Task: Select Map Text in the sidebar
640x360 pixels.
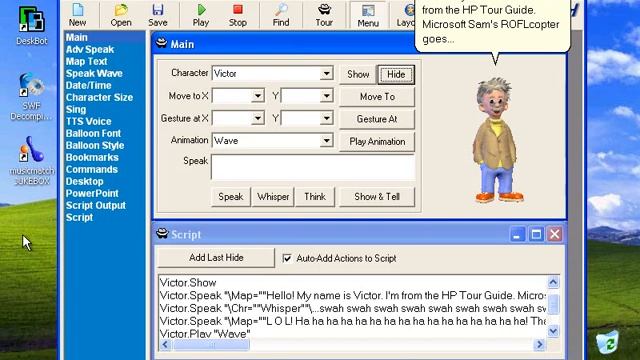Action: click(87, 62)
